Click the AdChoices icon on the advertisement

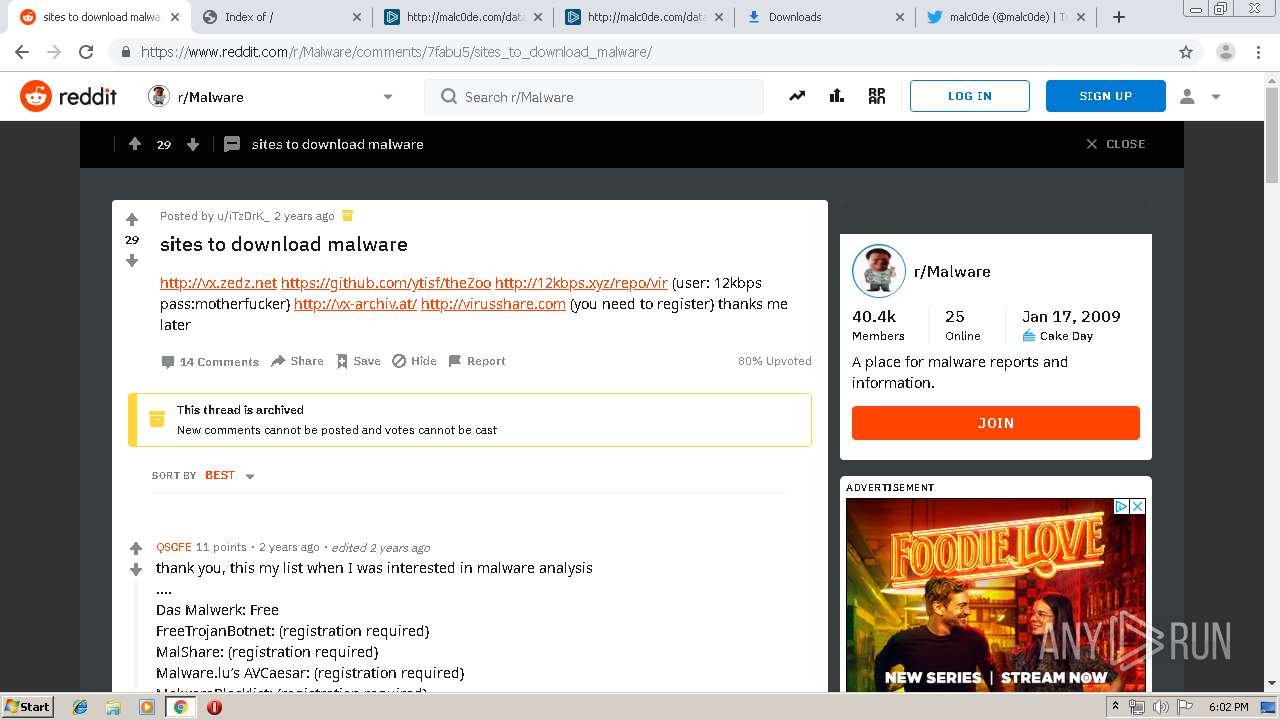1122,507
